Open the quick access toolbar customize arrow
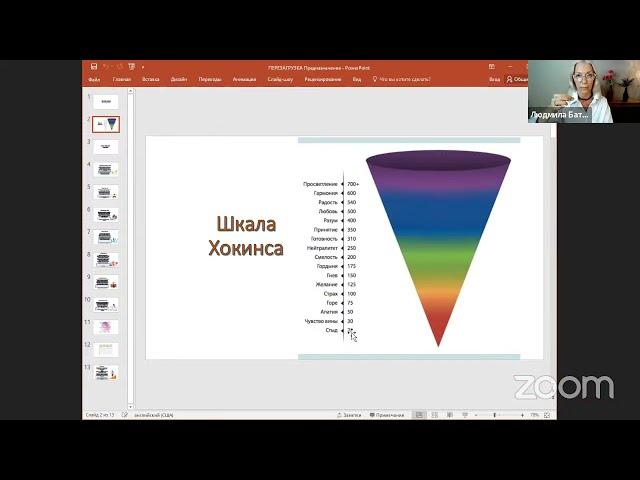The image size is (640, 480). 143,67
